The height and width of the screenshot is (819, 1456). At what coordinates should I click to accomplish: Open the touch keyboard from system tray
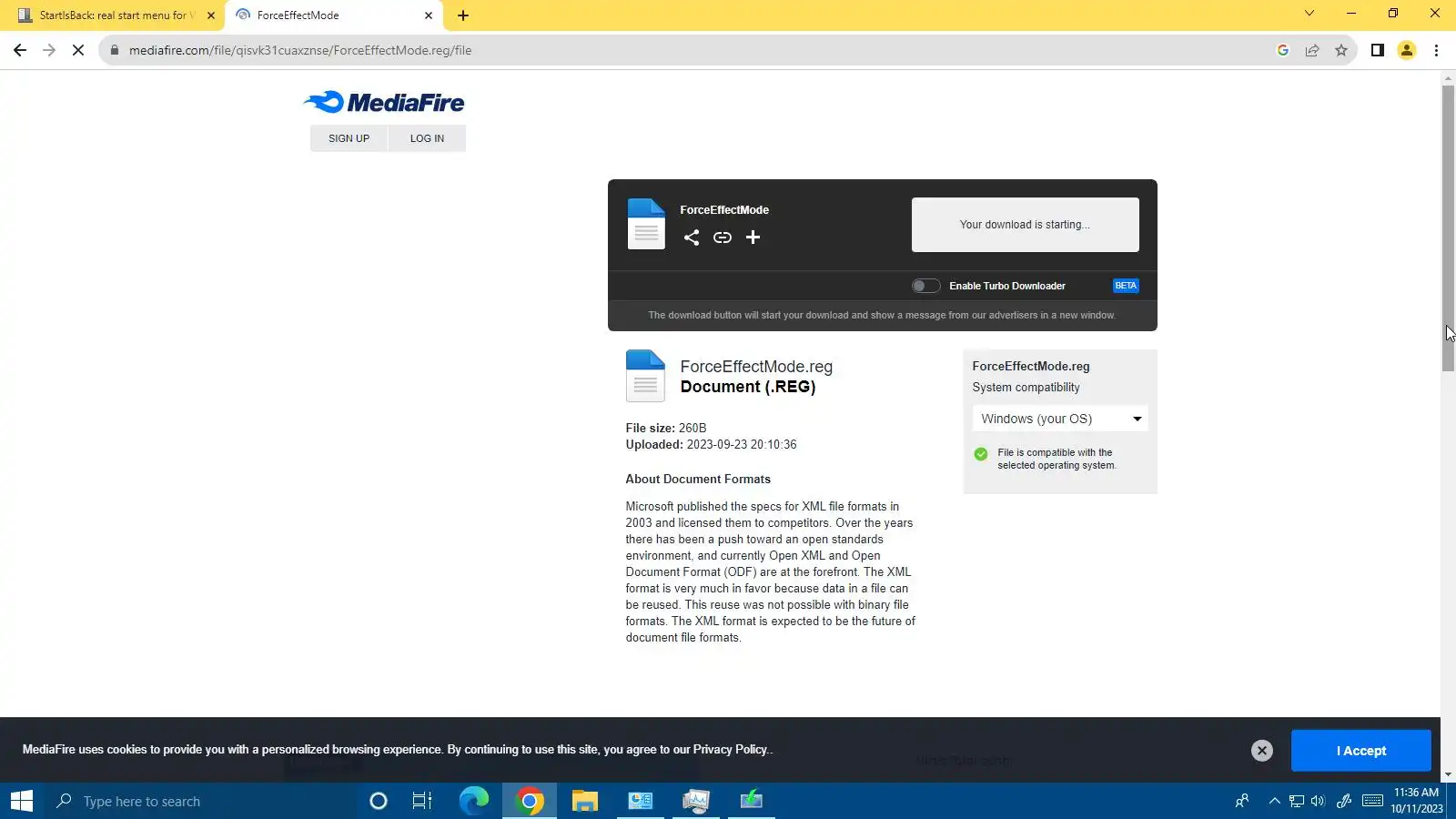[1372, 802]
